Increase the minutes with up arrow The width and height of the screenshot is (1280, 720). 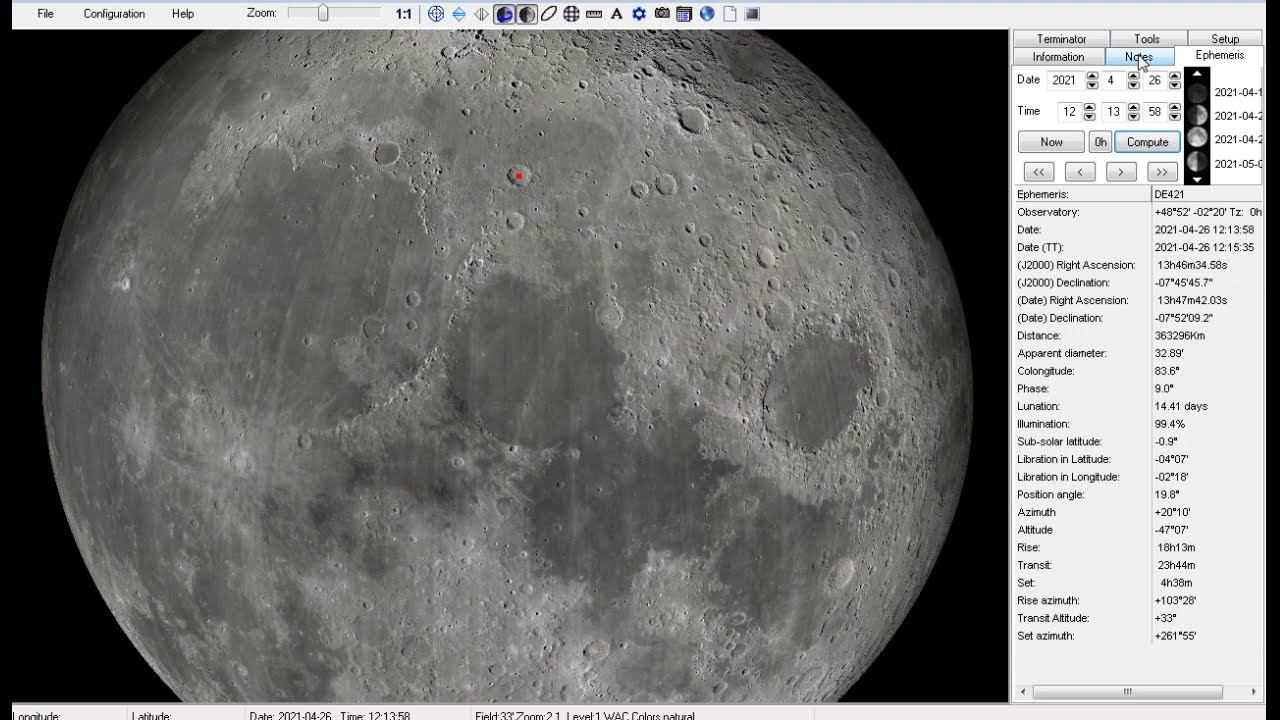[1133, 107]
